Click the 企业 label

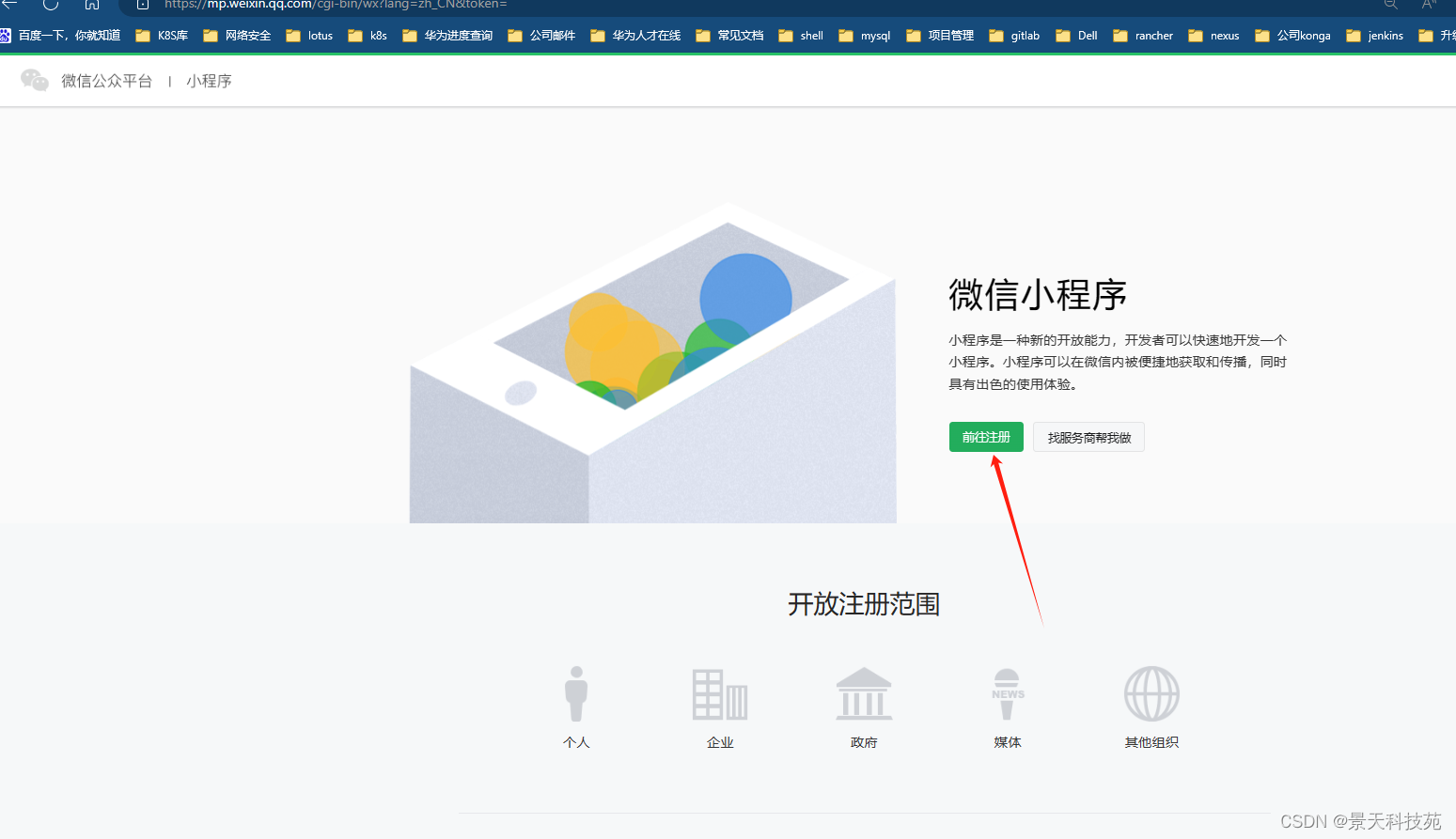click(x=720, y=742)
